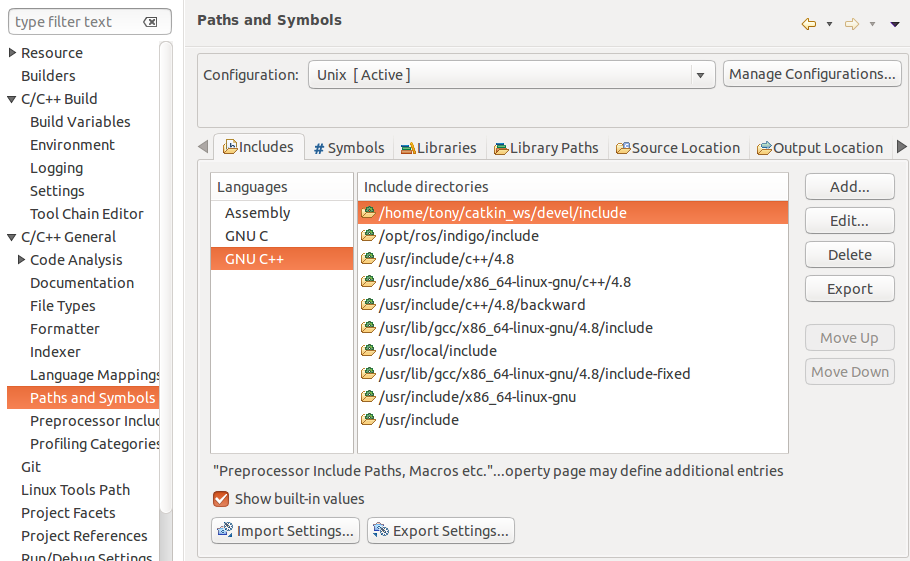Select Indexer in the preferences tree

[56, 352]
